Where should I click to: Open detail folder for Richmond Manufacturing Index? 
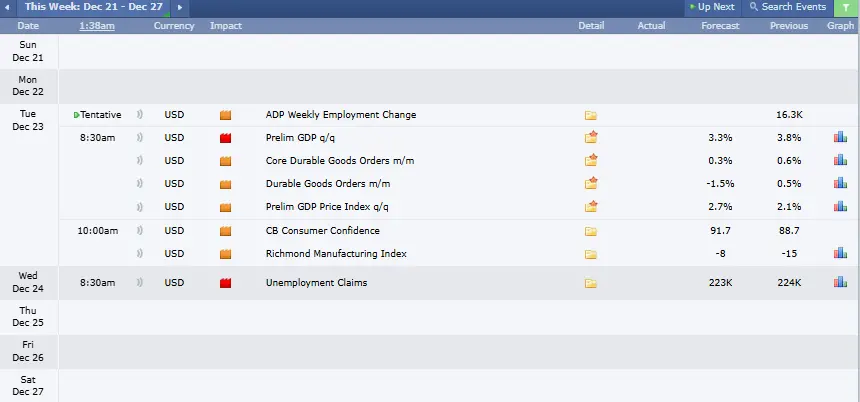[590, 254]
